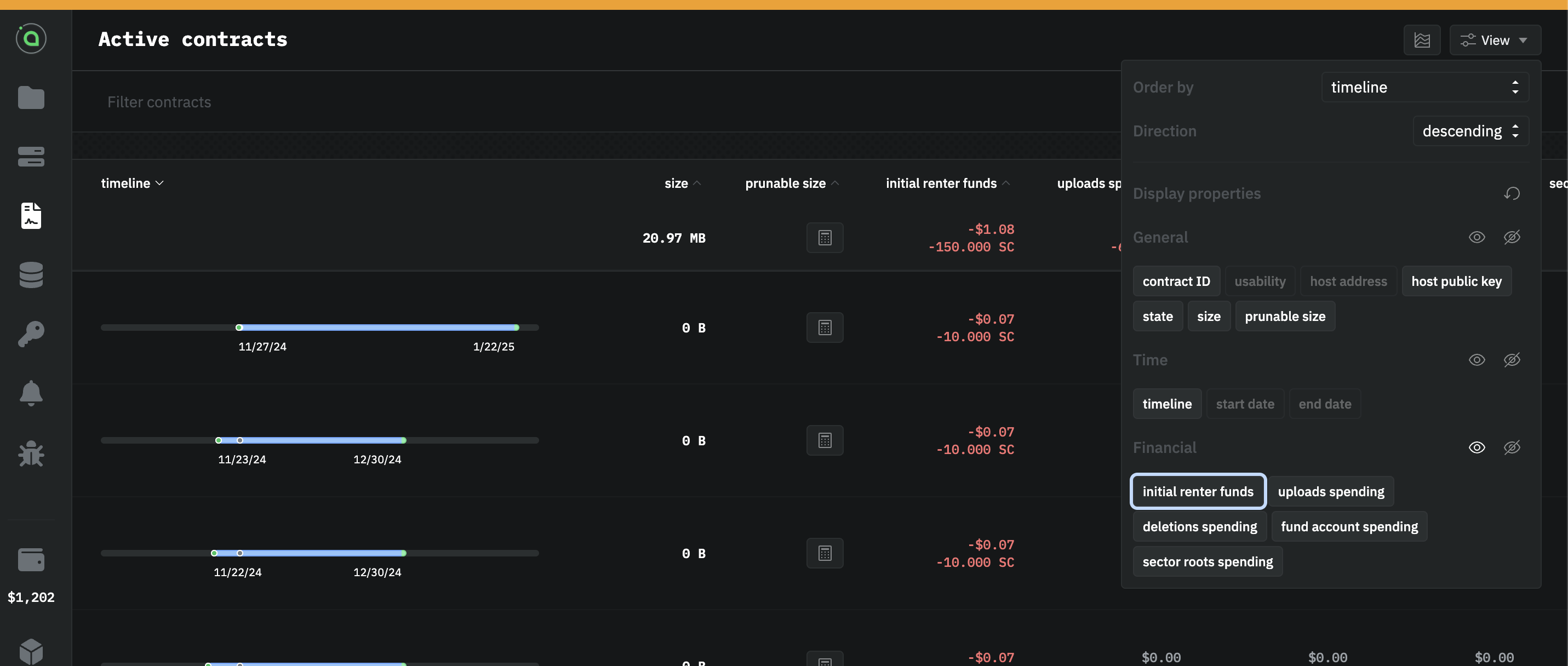
Task: Click the 11/23/24 to 12/30/24 timeline bar
Action: 319,440
